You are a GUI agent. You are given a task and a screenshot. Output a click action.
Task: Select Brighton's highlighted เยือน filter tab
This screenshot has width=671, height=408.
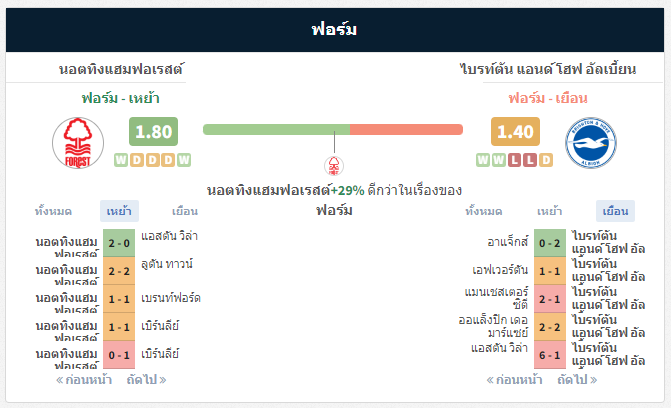pos(615,211)
